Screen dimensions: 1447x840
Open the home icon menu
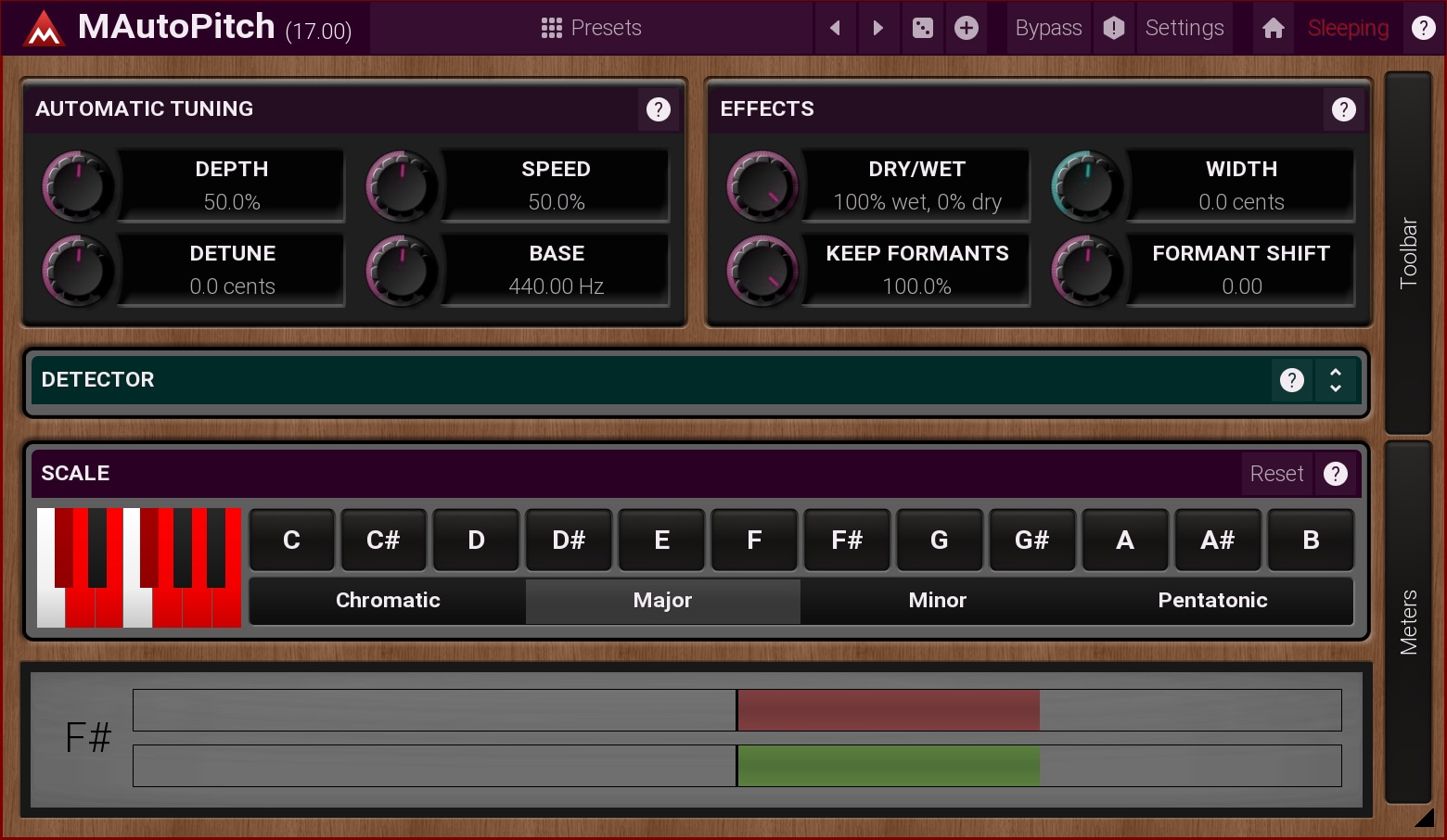(x=1274, y=28)
